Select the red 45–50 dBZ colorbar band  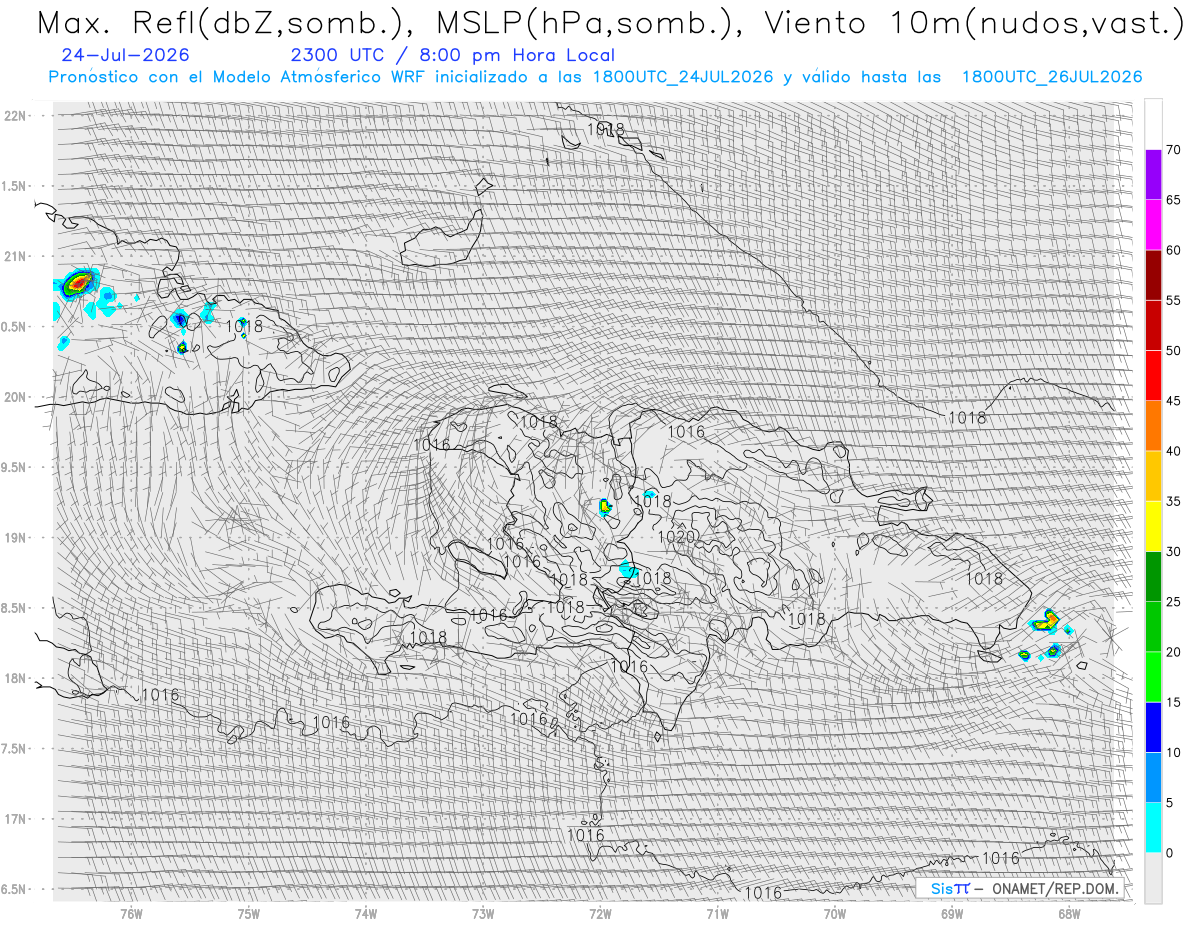pyautogui.click(x=1153, y=376)
